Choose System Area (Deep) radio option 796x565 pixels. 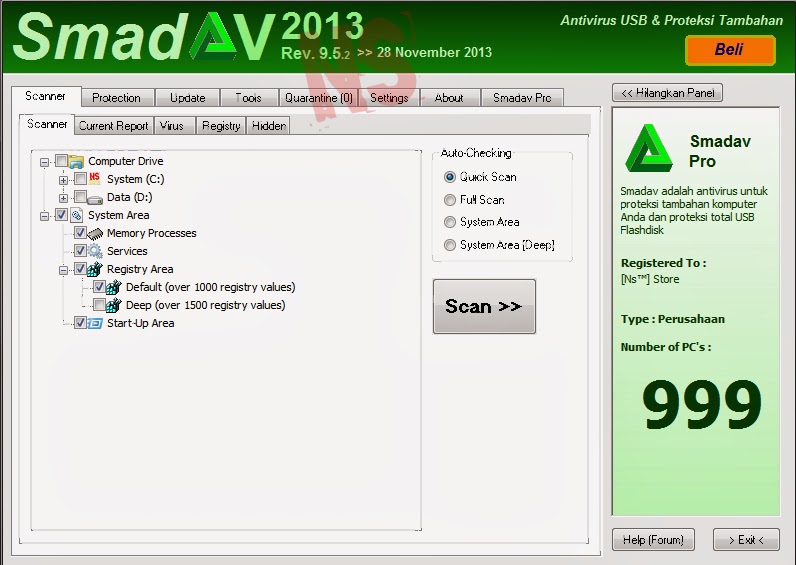tap(450, 245)
